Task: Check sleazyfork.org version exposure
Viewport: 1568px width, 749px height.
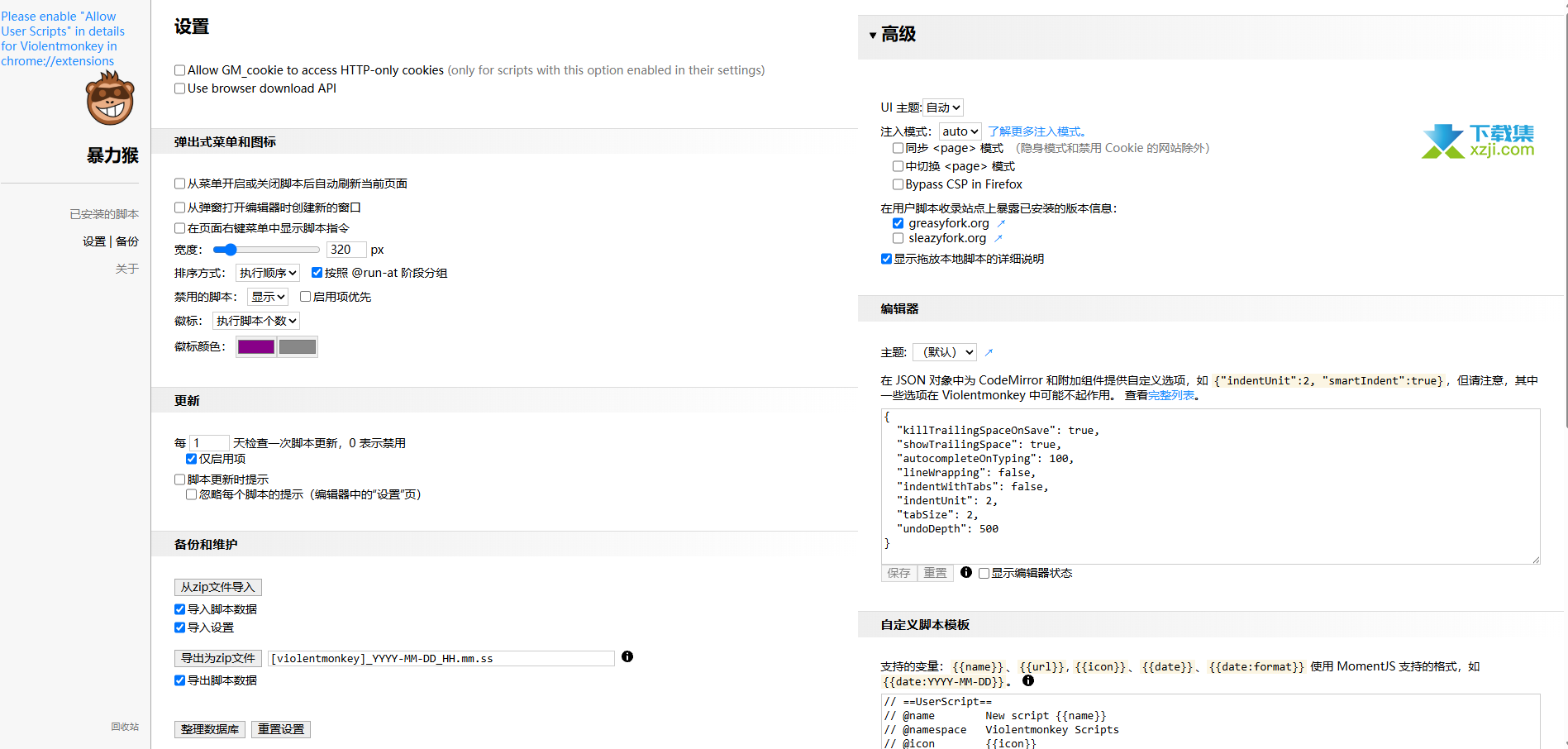Action: (x=898, y=238)
